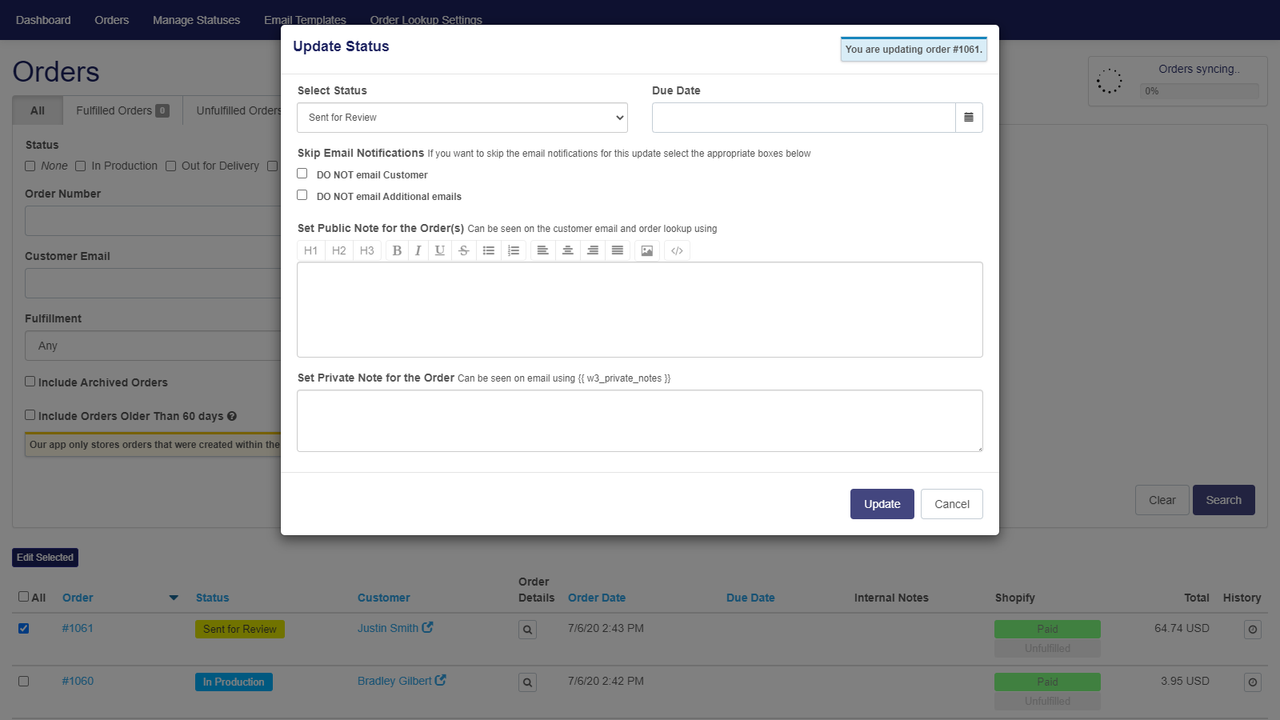Sort orders by Status column
The width and height of the screenshot is (1280, 720).
click(x=212, y=598)
